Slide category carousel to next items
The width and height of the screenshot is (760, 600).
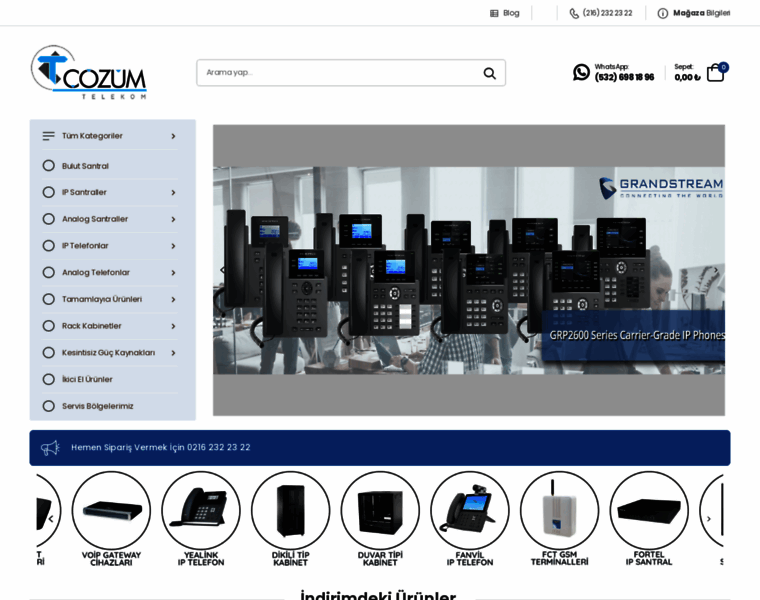pos(709,519)
